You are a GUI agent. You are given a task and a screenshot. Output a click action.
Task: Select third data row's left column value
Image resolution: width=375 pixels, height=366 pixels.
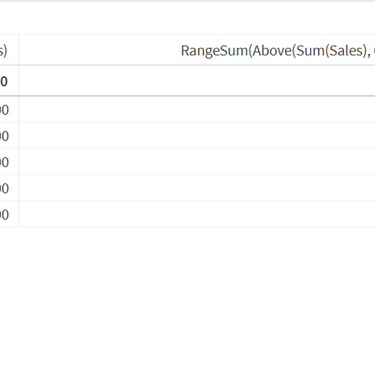pyautogui.click(x=4, y=162)
